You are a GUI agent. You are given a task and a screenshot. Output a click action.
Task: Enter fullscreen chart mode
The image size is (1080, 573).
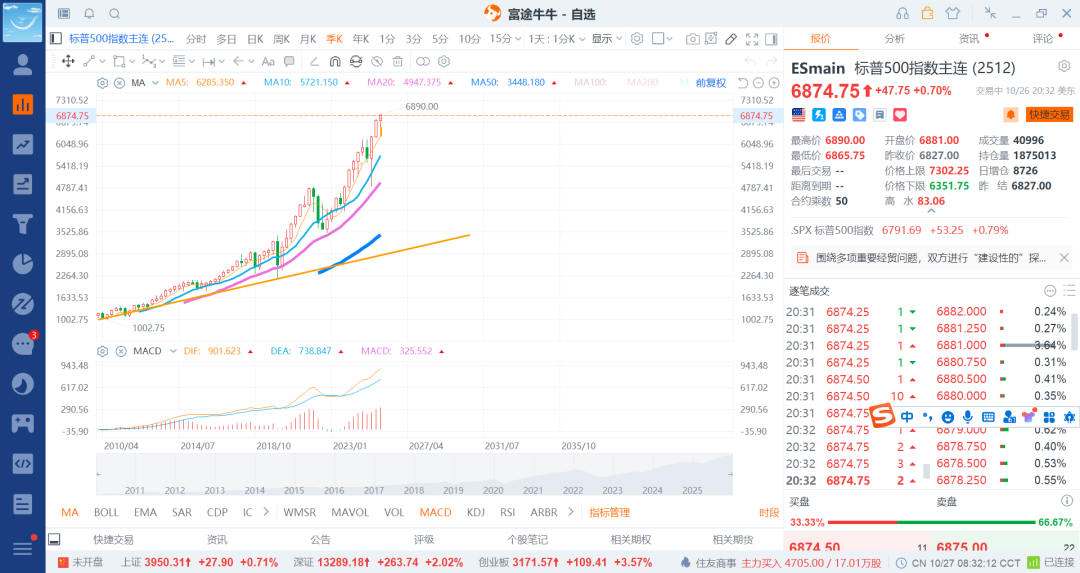(752, 39)
